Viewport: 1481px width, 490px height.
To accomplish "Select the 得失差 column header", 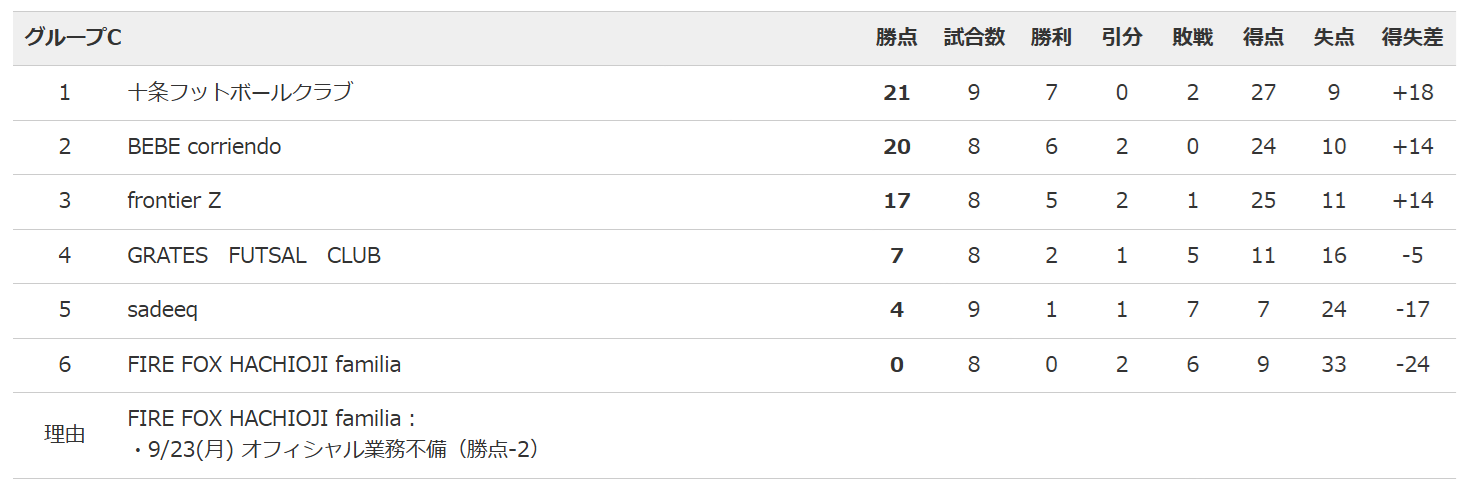I will click(1412, 38).
